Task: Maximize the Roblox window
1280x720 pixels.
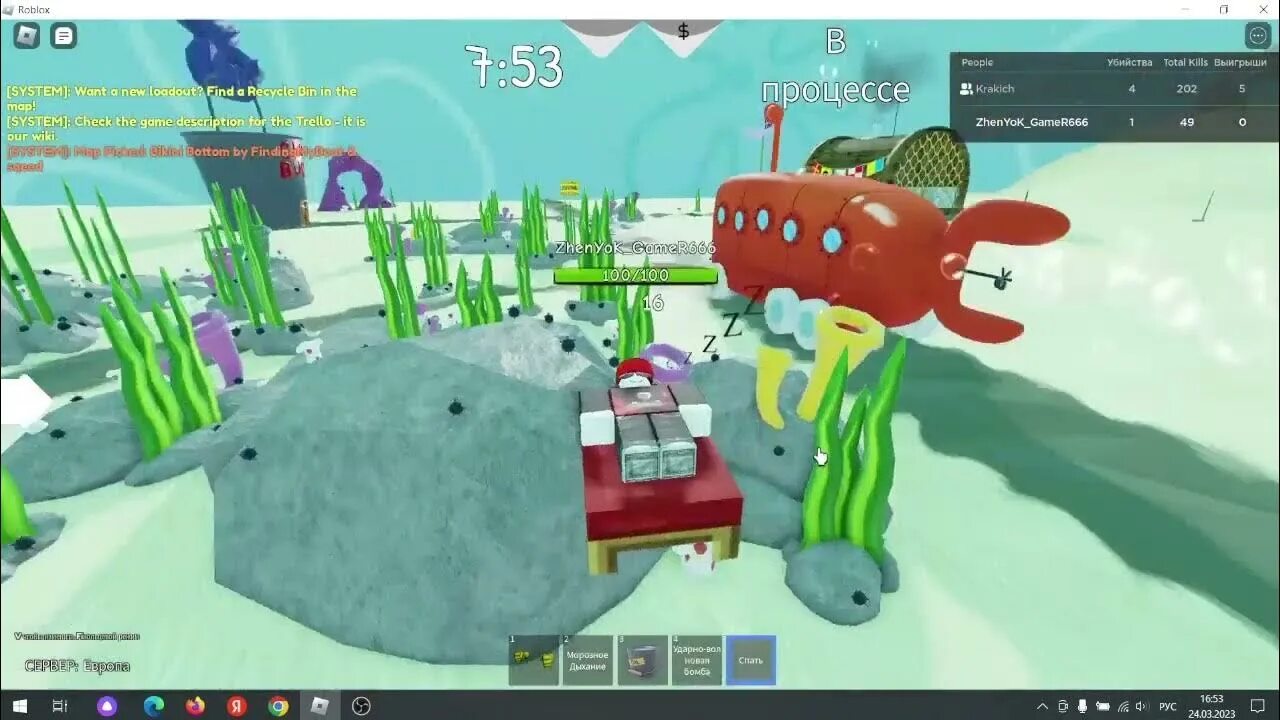Action: point(1224,9)
